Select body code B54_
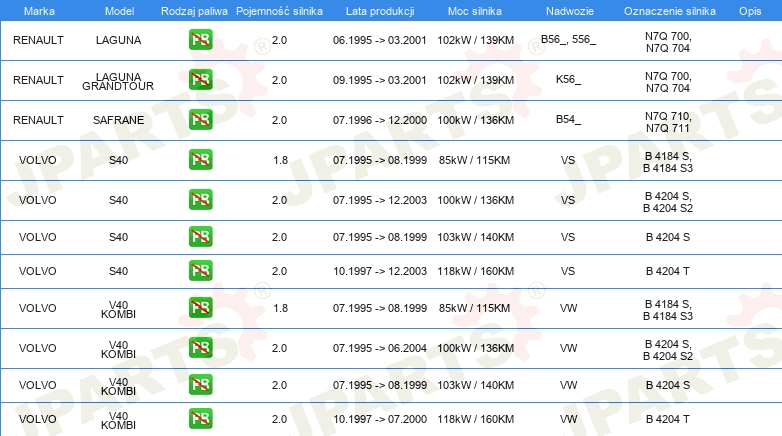 tap(569, 119)
